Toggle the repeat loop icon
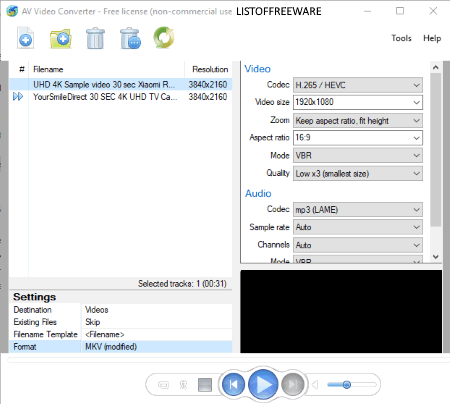 point(163,385)
